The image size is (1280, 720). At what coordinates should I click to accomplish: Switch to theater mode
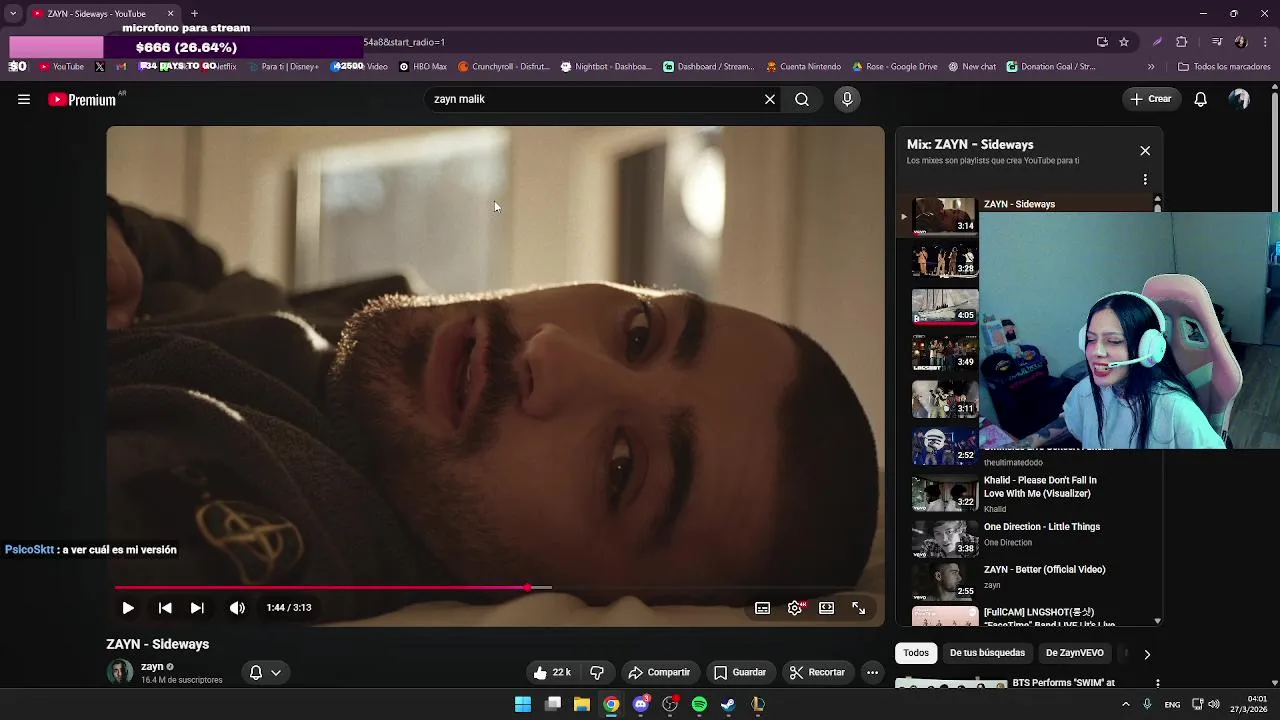point(827,607)
